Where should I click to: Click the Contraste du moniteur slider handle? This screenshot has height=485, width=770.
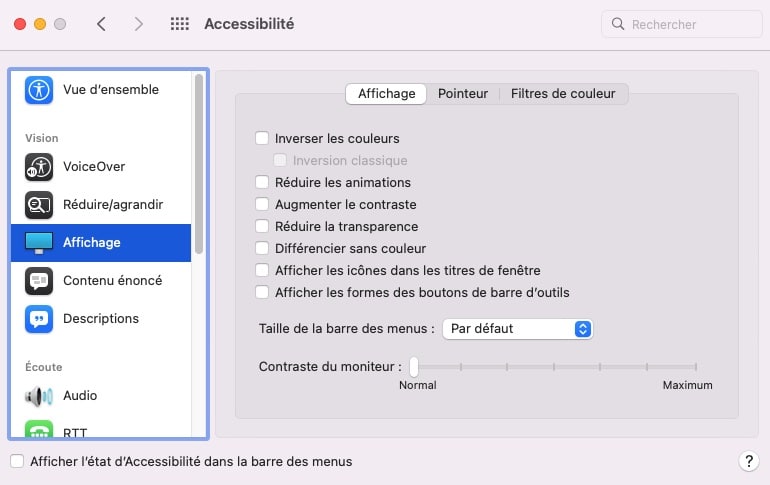[414, 367]
